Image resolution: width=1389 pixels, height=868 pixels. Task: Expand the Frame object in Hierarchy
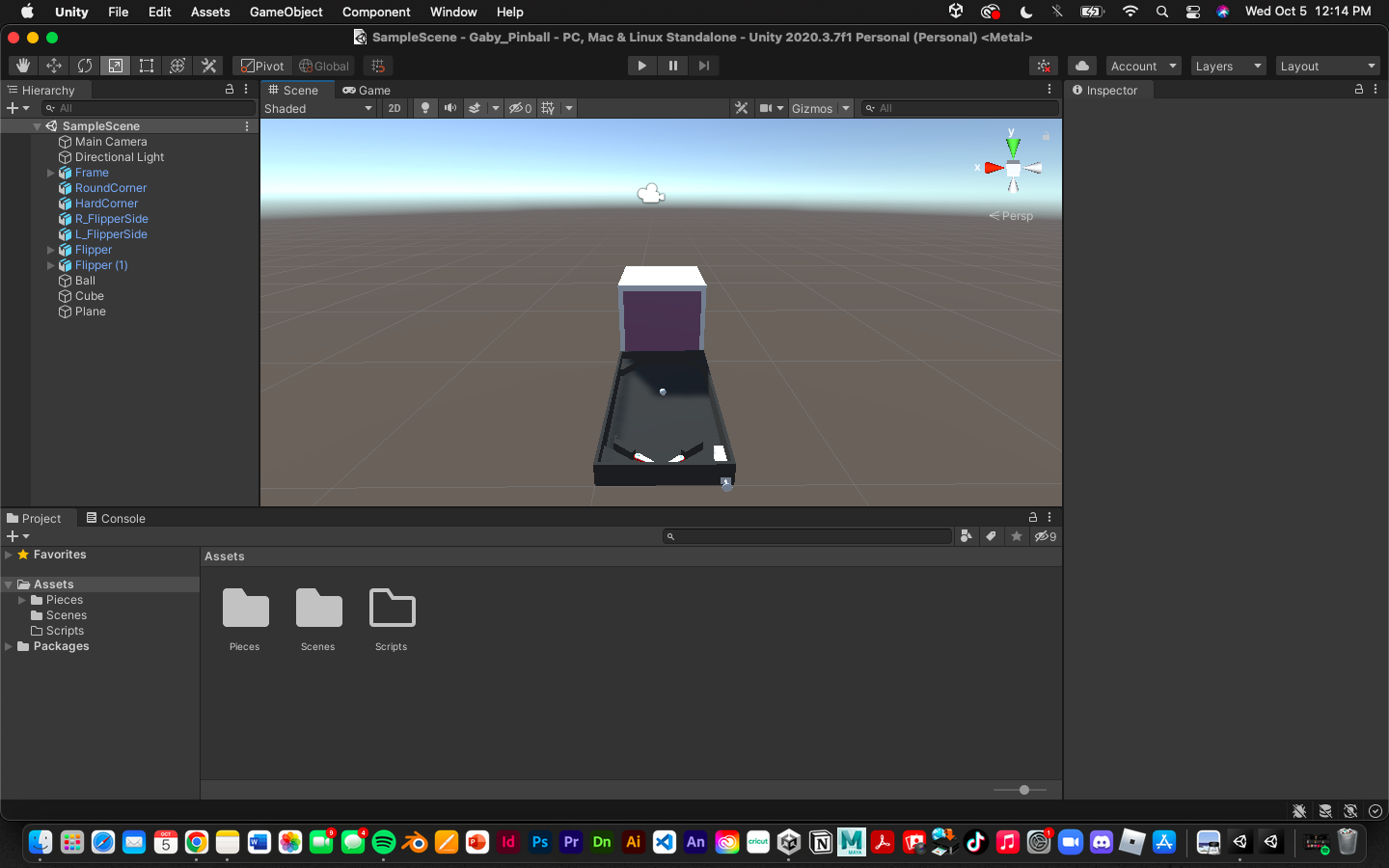[x=51, y=173]
